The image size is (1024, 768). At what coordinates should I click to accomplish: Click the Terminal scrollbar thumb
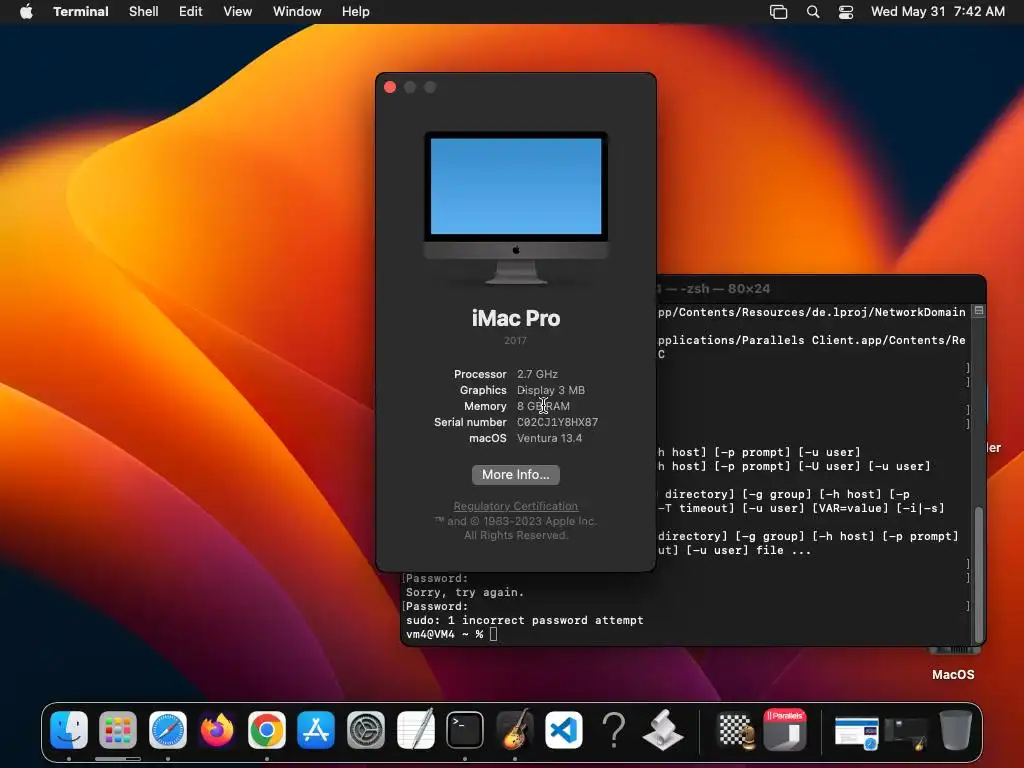tap(978, 575)
